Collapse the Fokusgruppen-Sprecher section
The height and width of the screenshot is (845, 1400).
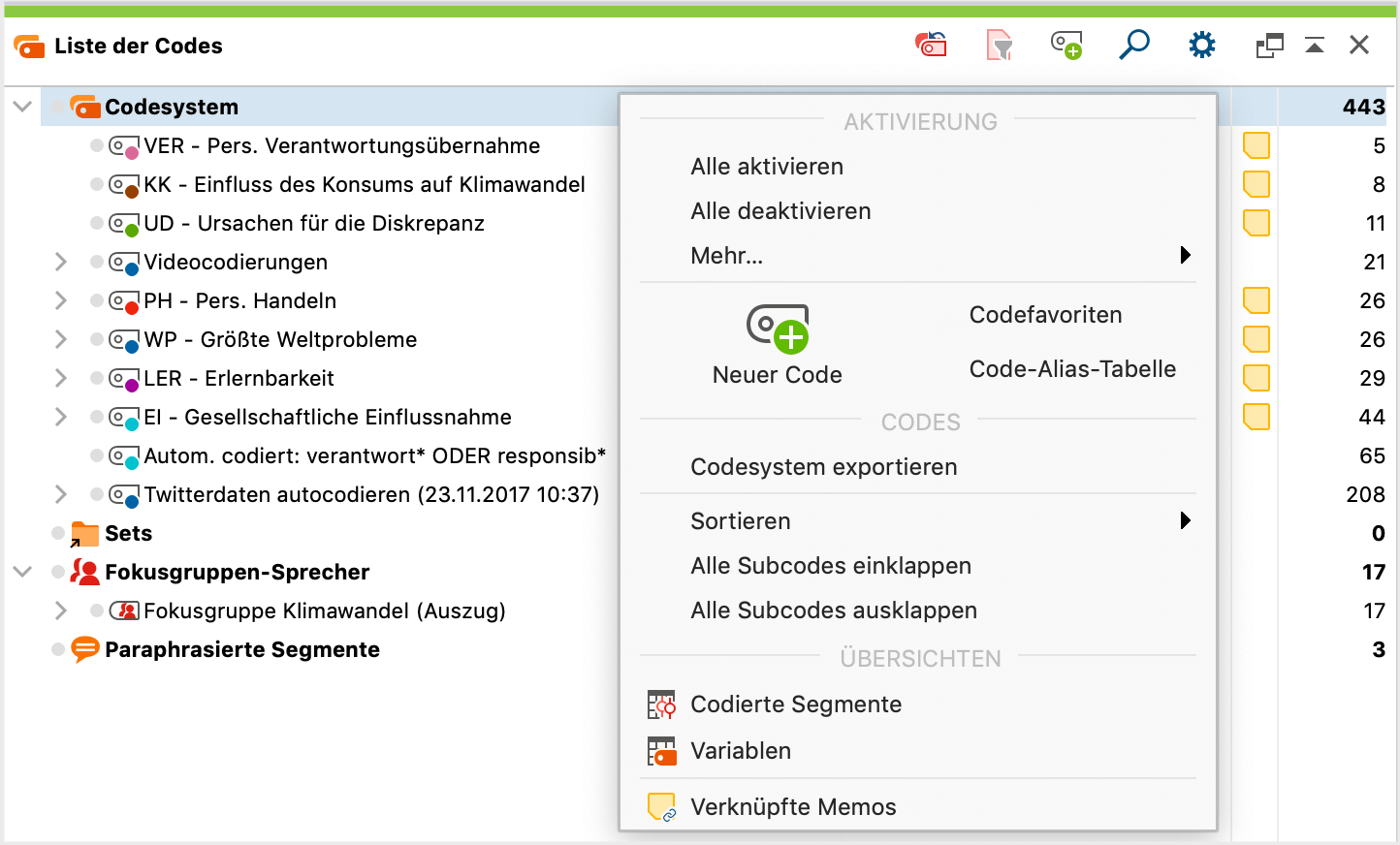[22, 572]
